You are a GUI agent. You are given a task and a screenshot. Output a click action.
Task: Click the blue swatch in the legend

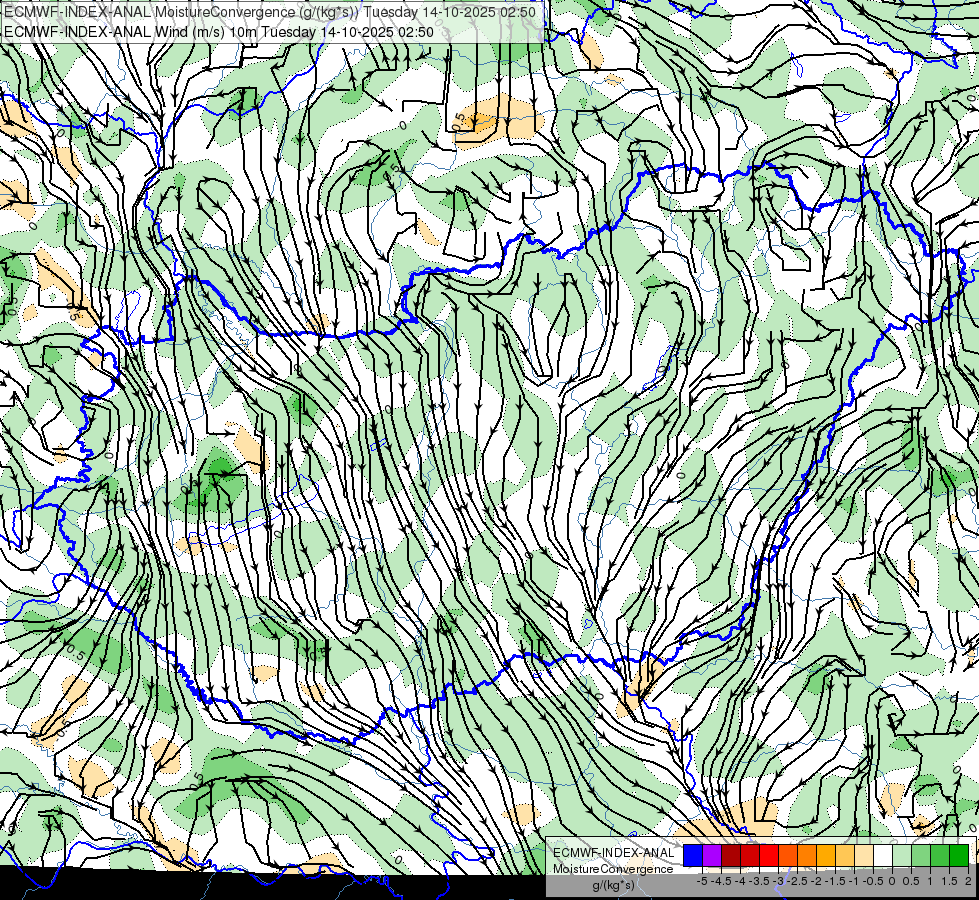693,855
